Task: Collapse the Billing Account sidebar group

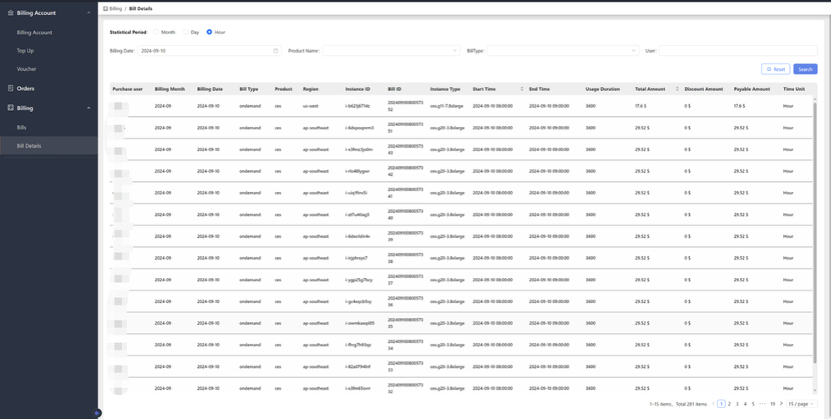Action: tap(89, 13)
